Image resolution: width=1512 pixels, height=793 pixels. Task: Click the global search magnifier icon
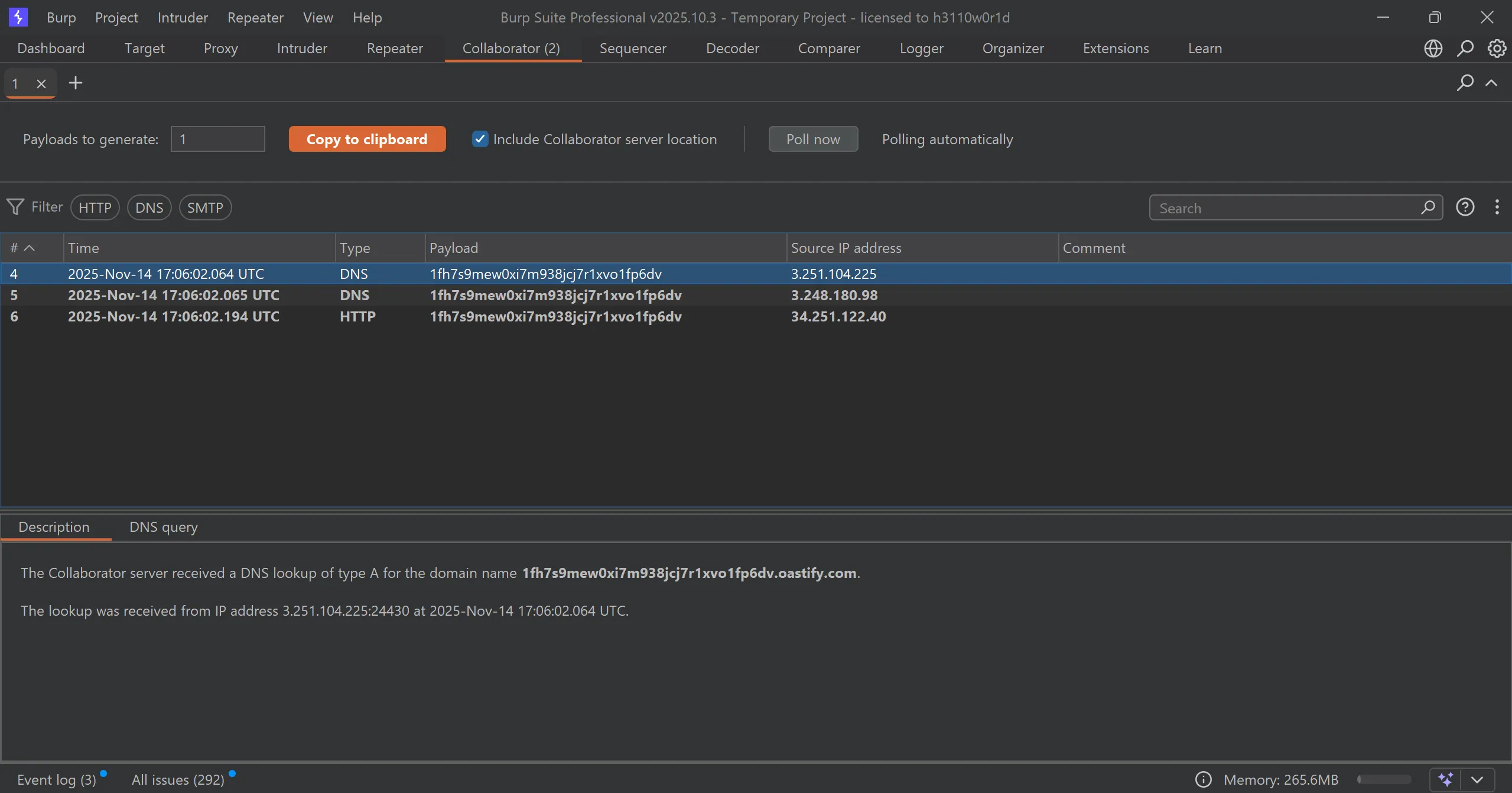click(1465, 48)
